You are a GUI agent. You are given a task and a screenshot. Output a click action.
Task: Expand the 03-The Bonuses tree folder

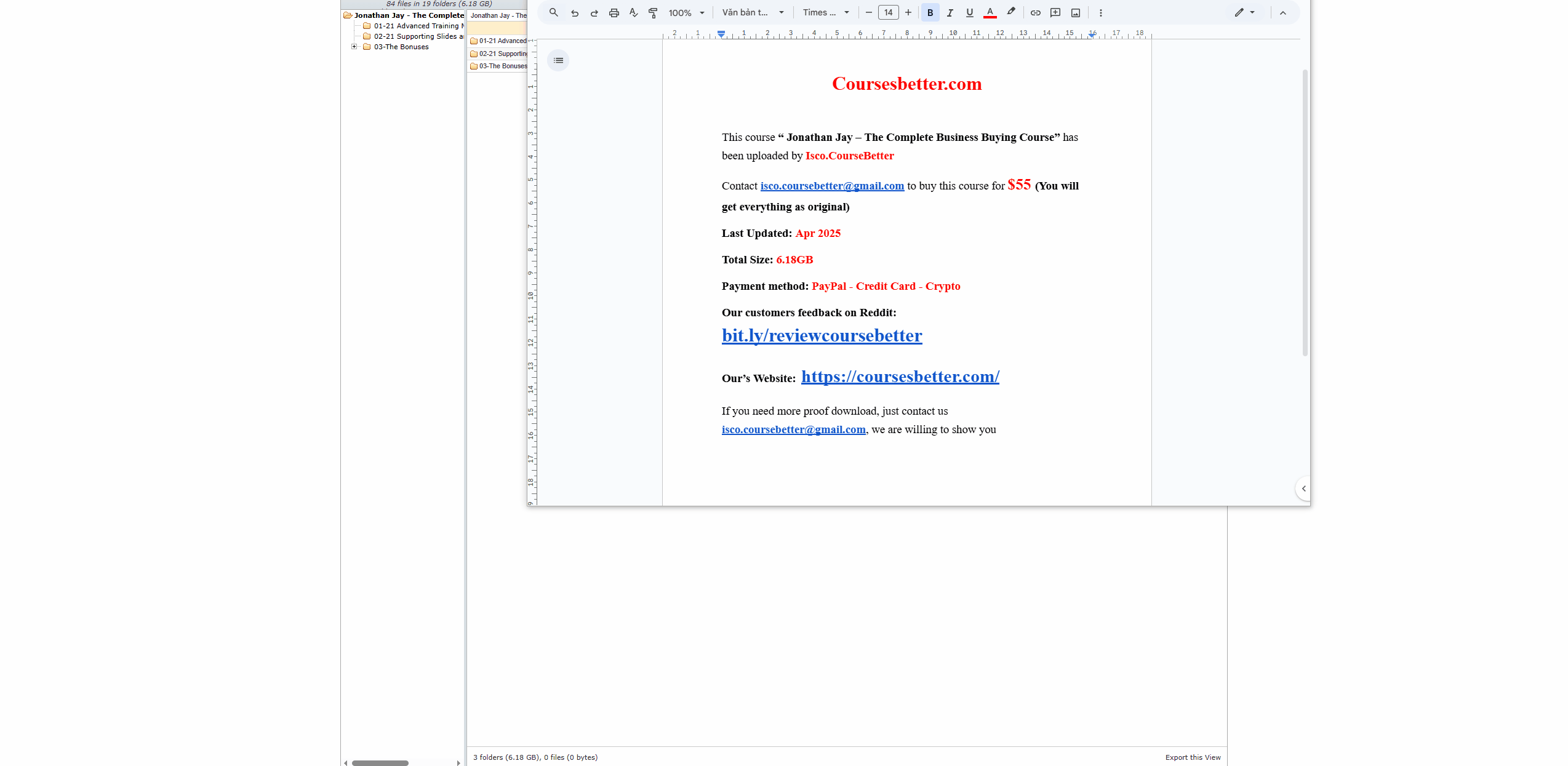pyautogui.click(x=354, y=47)
